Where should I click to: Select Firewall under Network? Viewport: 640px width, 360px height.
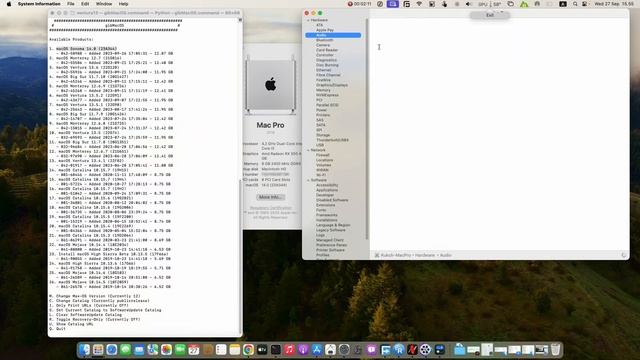322,155
